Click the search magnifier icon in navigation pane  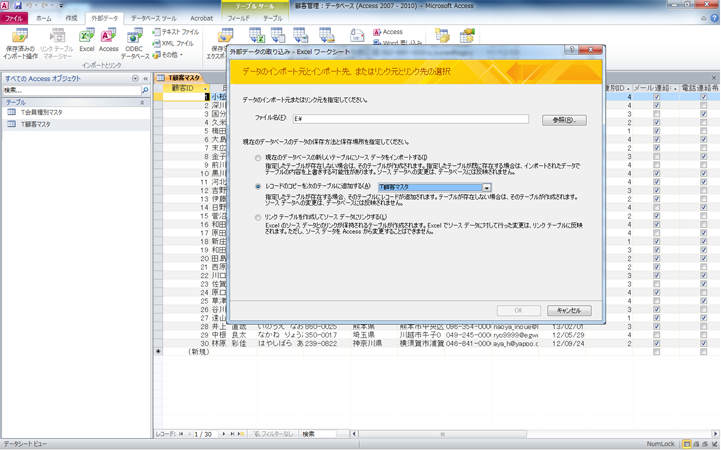click(x=145, y=90)
